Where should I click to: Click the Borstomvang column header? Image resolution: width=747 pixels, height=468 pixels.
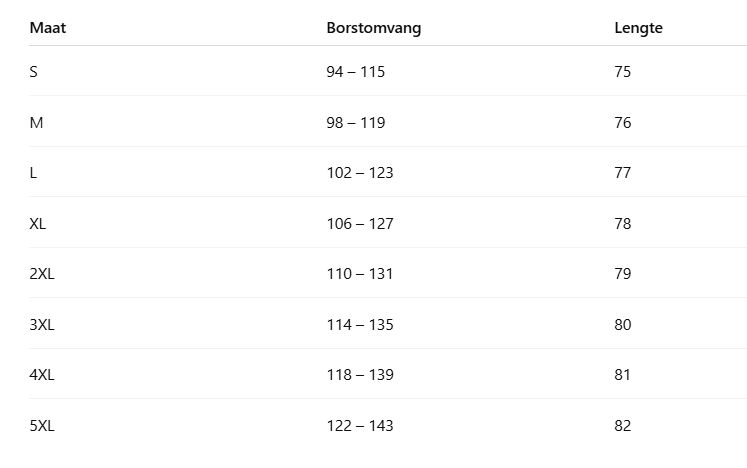[373, 28]
